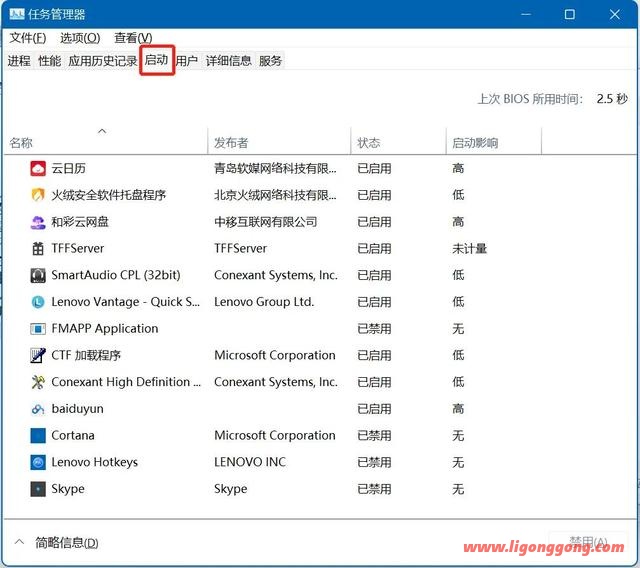Click the 和彩云网盘 purple icon
Viewport: 640px width, 568px height.
coord(38,222)
